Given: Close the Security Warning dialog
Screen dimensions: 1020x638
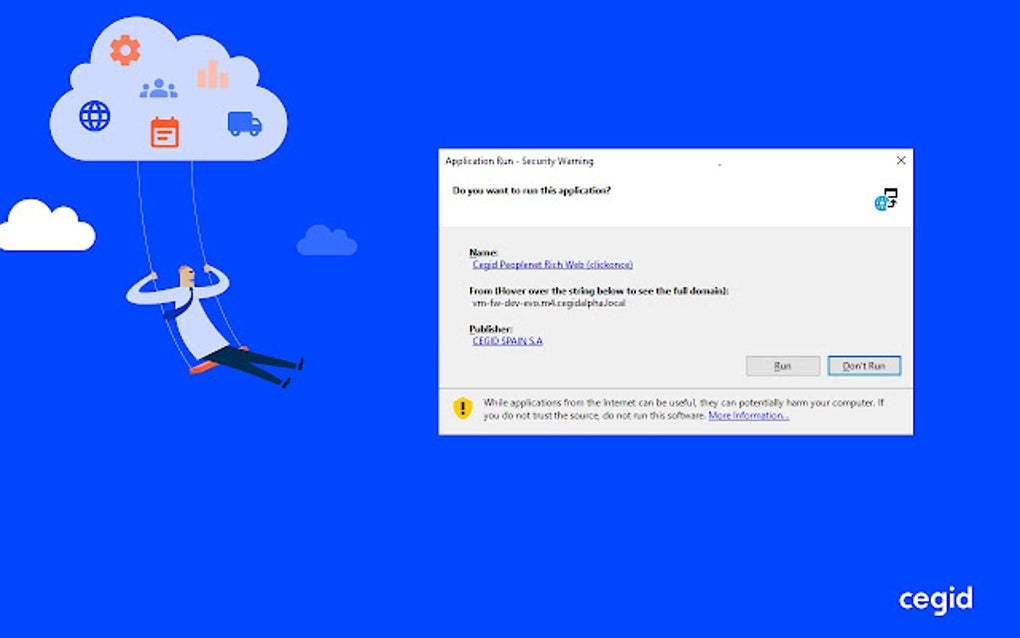Looking at the screenshot, I should (900, 160).
